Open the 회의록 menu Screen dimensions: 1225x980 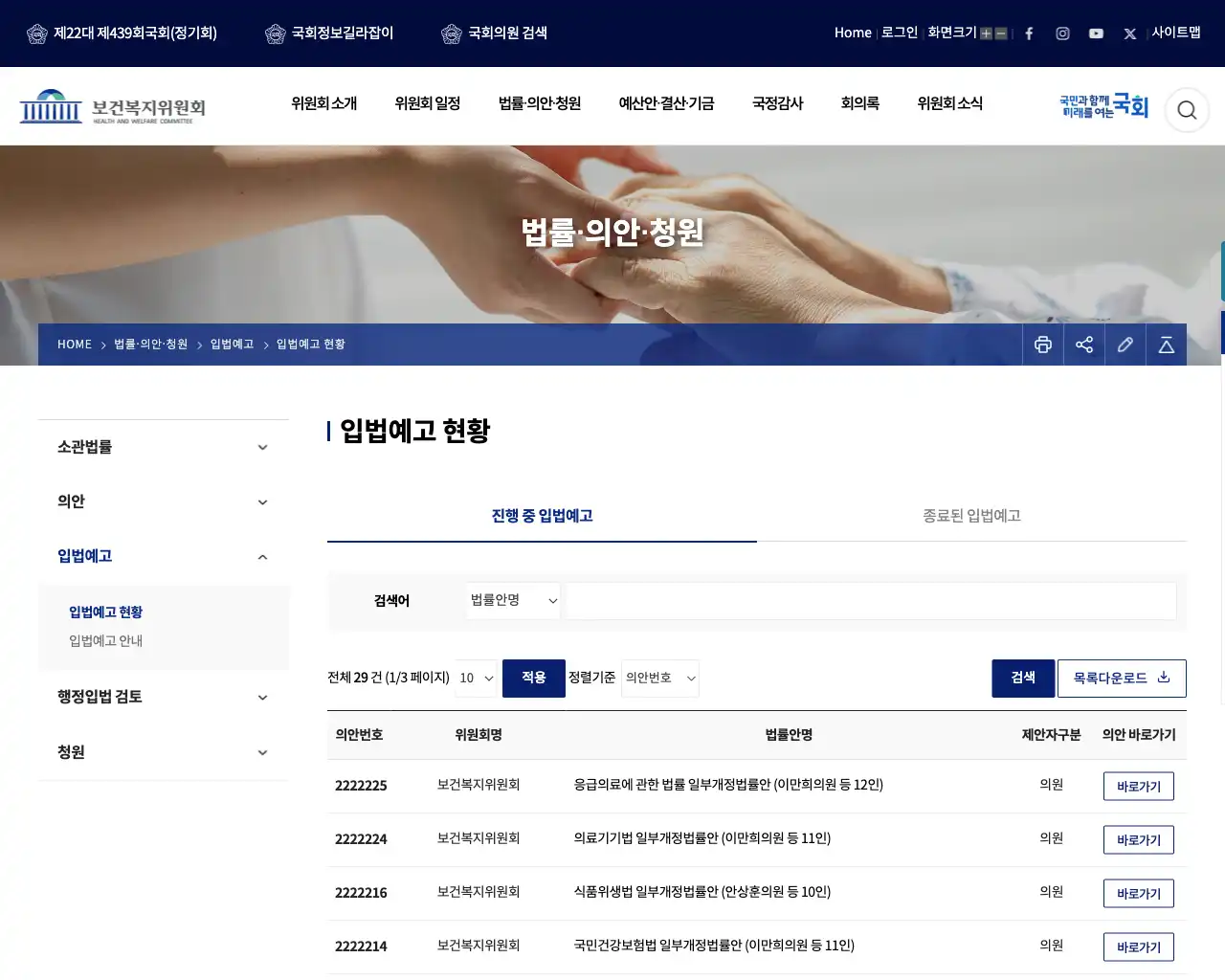[859, 103]
